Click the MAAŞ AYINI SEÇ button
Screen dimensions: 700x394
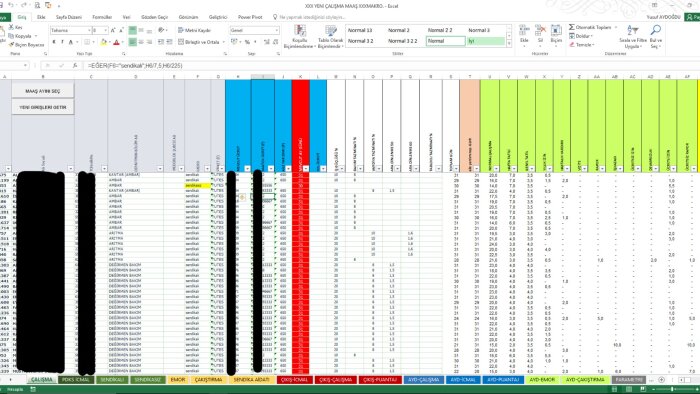coord(43,91)
